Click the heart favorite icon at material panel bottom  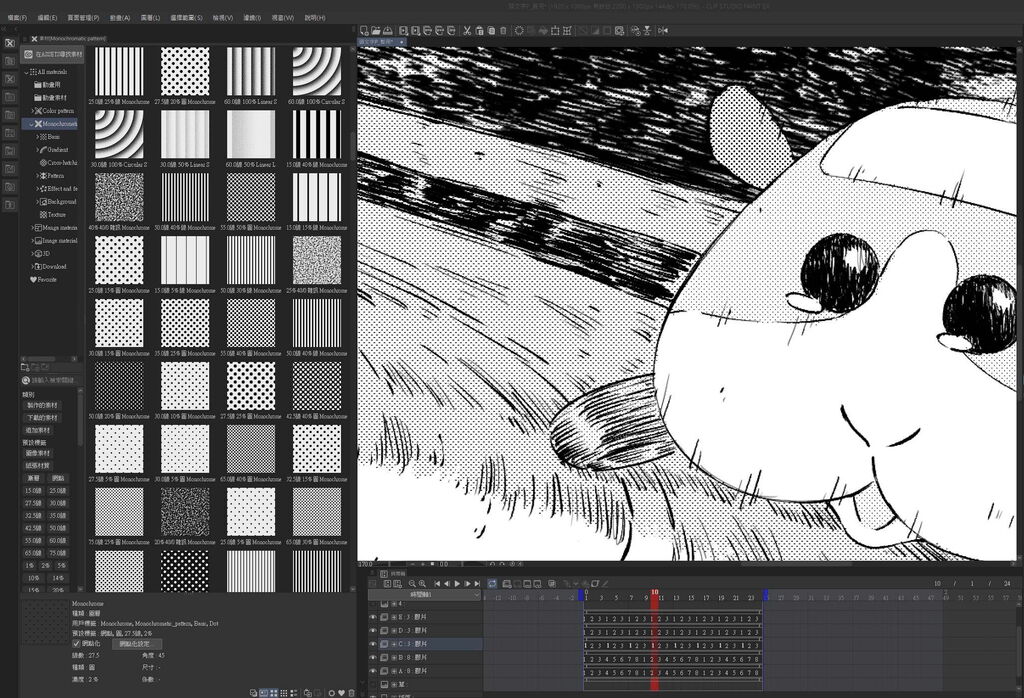coord(341,693)
